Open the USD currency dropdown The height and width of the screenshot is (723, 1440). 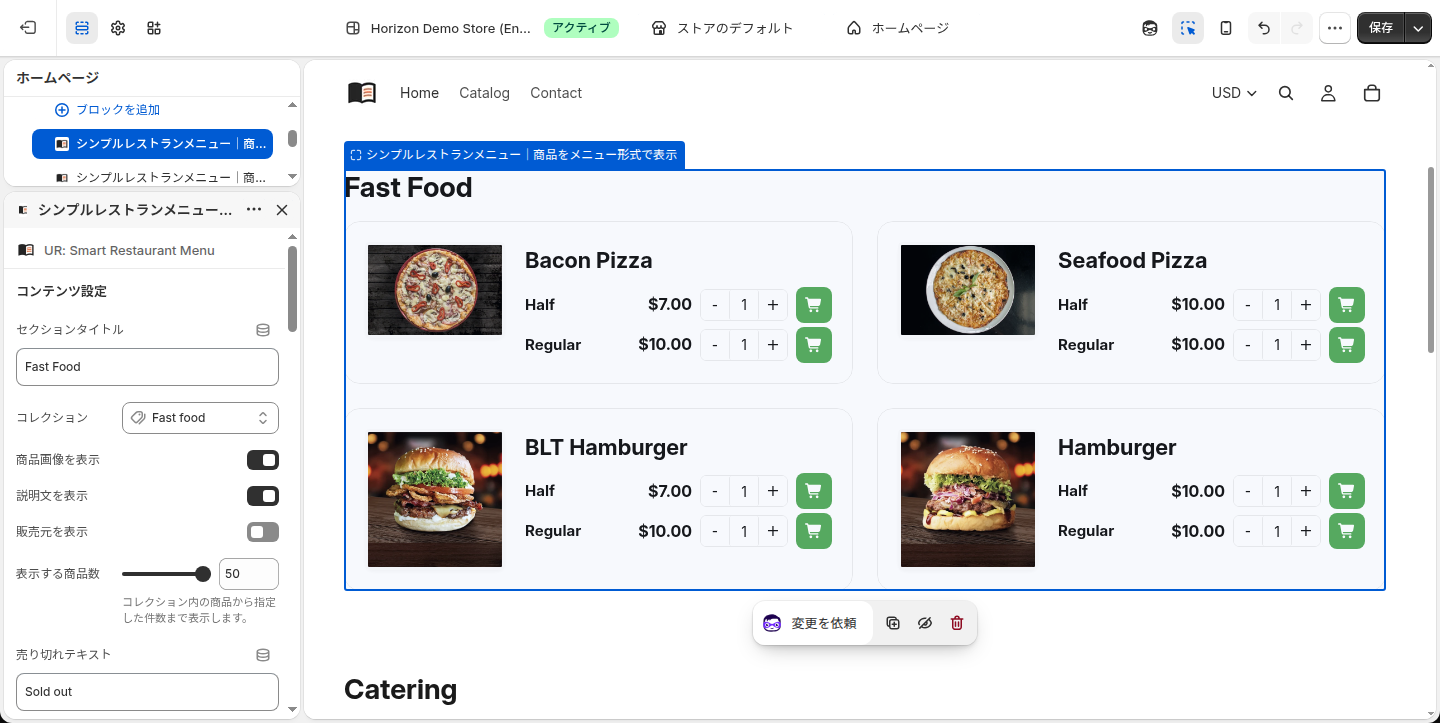tap(1234, 93)
